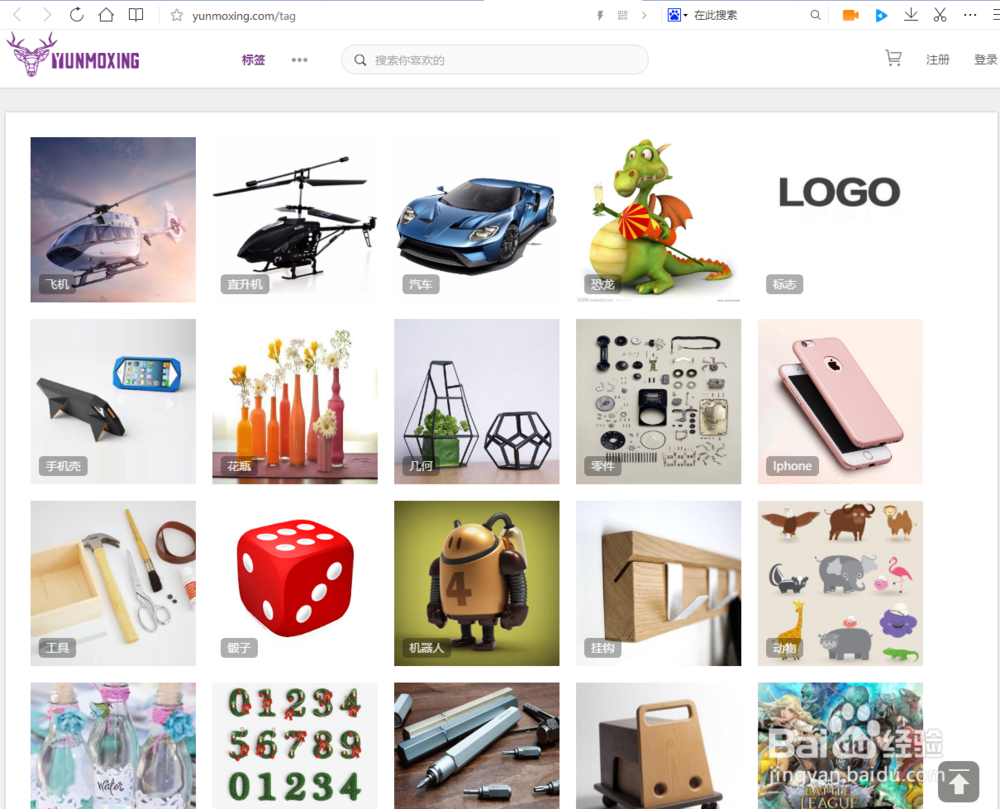
Task: Open the reading list panel
Action: click(x=135, y=15)
